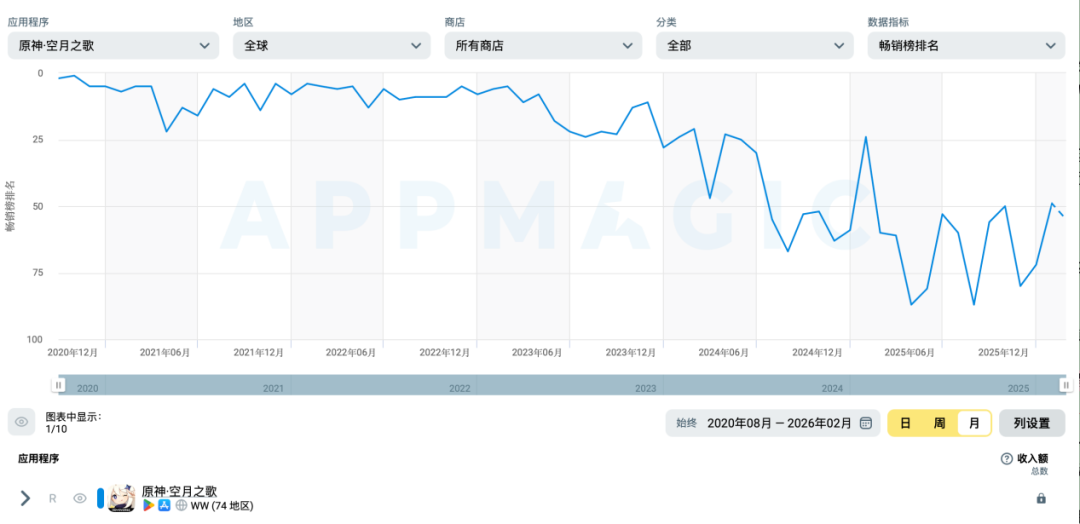The width and height of the screenshot is (1080, 524).
Task: Click the WW (74 地区) text
Action: (222, 506)
